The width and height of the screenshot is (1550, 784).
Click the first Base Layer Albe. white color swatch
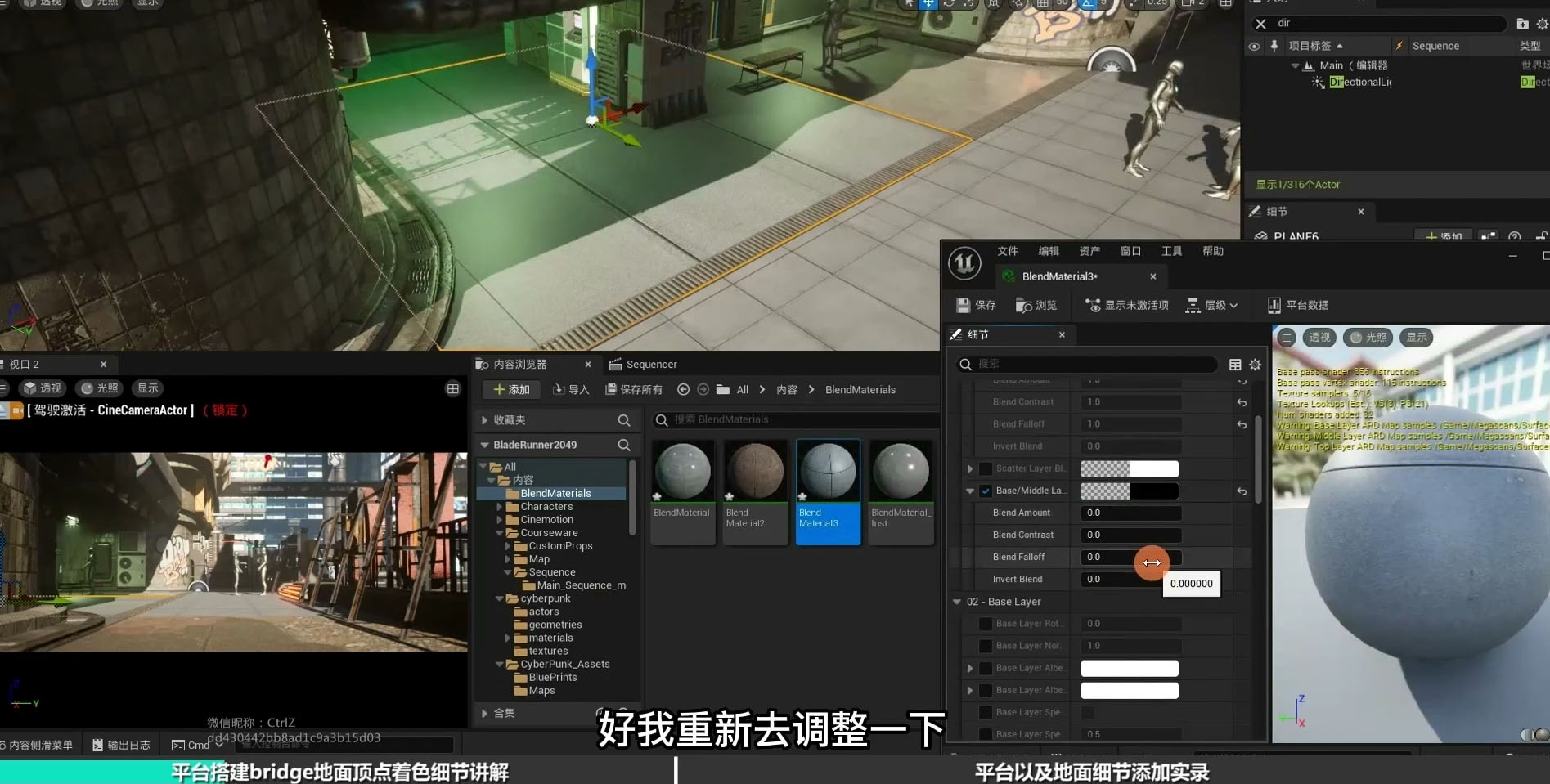1130,668
